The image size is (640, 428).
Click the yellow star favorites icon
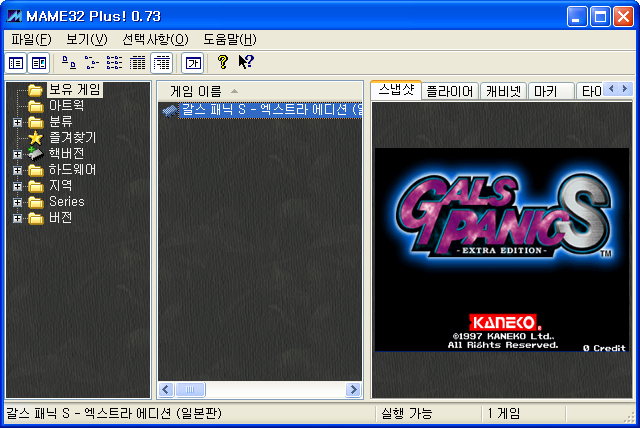point(36,138)
